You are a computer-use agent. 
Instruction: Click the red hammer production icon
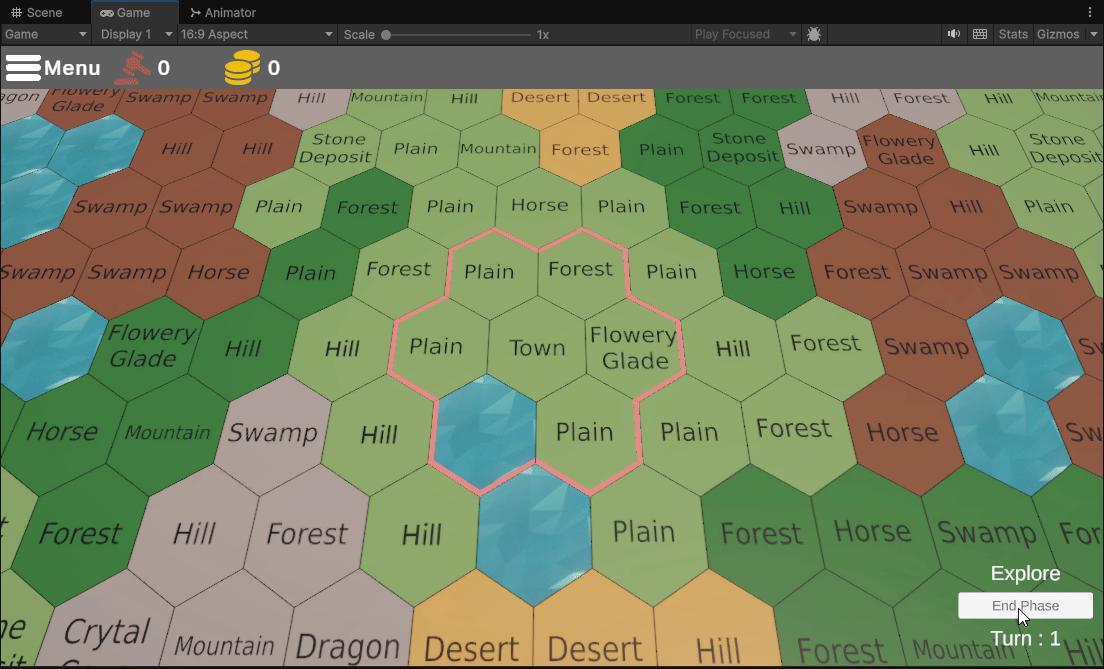click(x=133, y=68)
